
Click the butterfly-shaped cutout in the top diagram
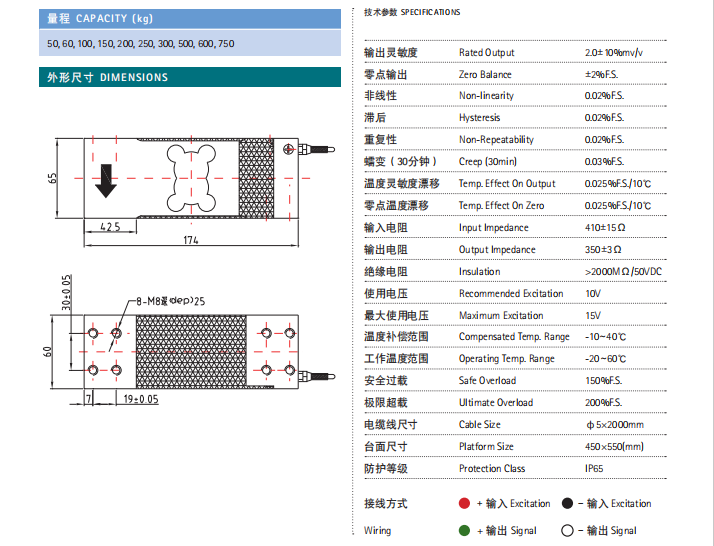point(193,177)
